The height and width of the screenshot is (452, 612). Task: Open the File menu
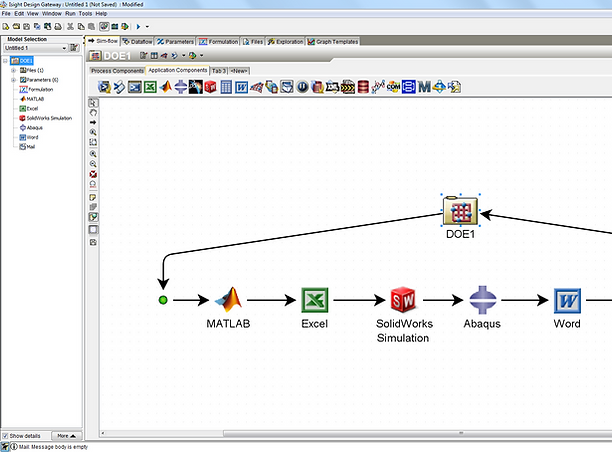[x=6, y=13]
